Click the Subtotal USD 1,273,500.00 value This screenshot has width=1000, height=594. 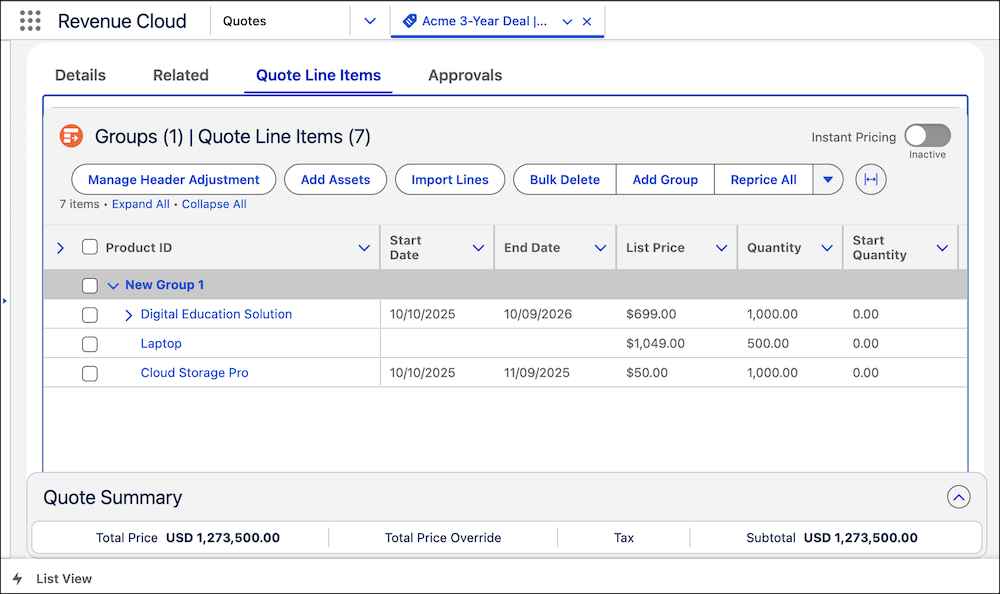tap(860, 538)
